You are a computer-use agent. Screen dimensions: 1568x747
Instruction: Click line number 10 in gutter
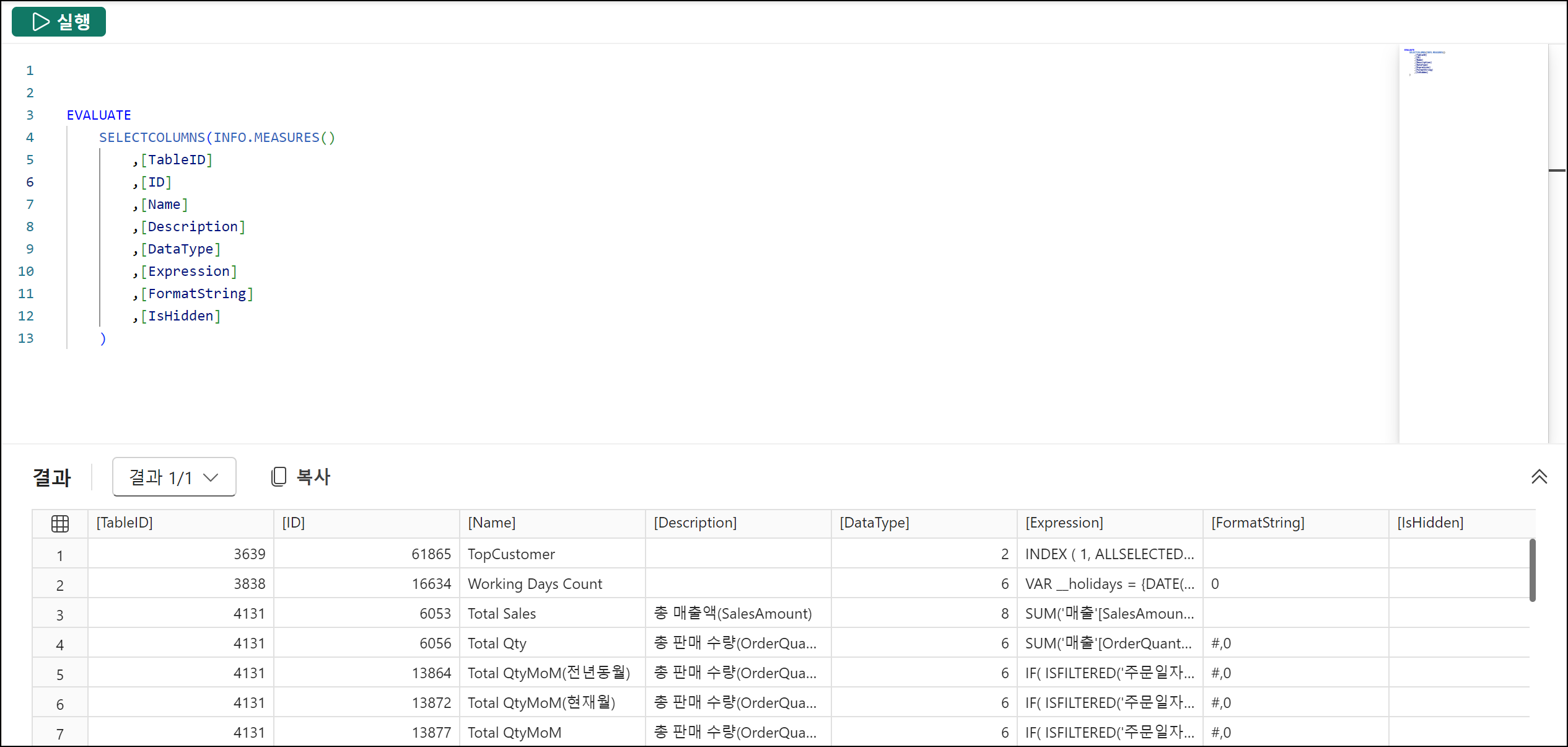(26, 272)
